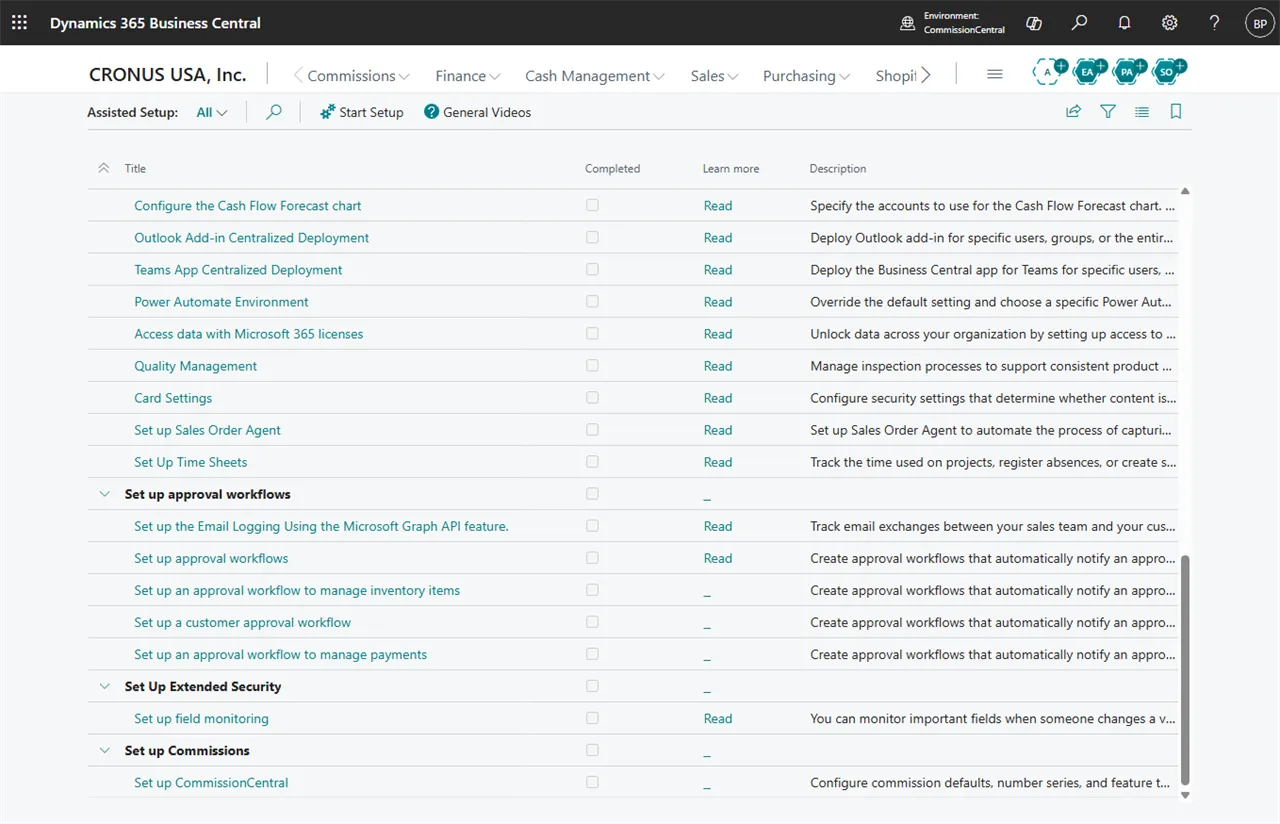Open the Cash Management menu
The width and height of the screenshot is (1280, 824).
click(595, 75)
